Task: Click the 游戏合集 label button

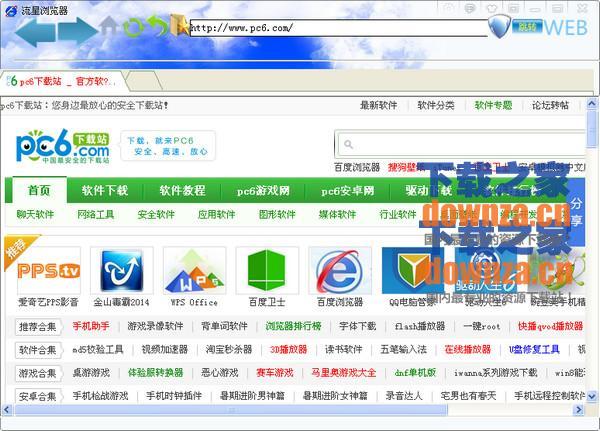Action: coord(38,373)
